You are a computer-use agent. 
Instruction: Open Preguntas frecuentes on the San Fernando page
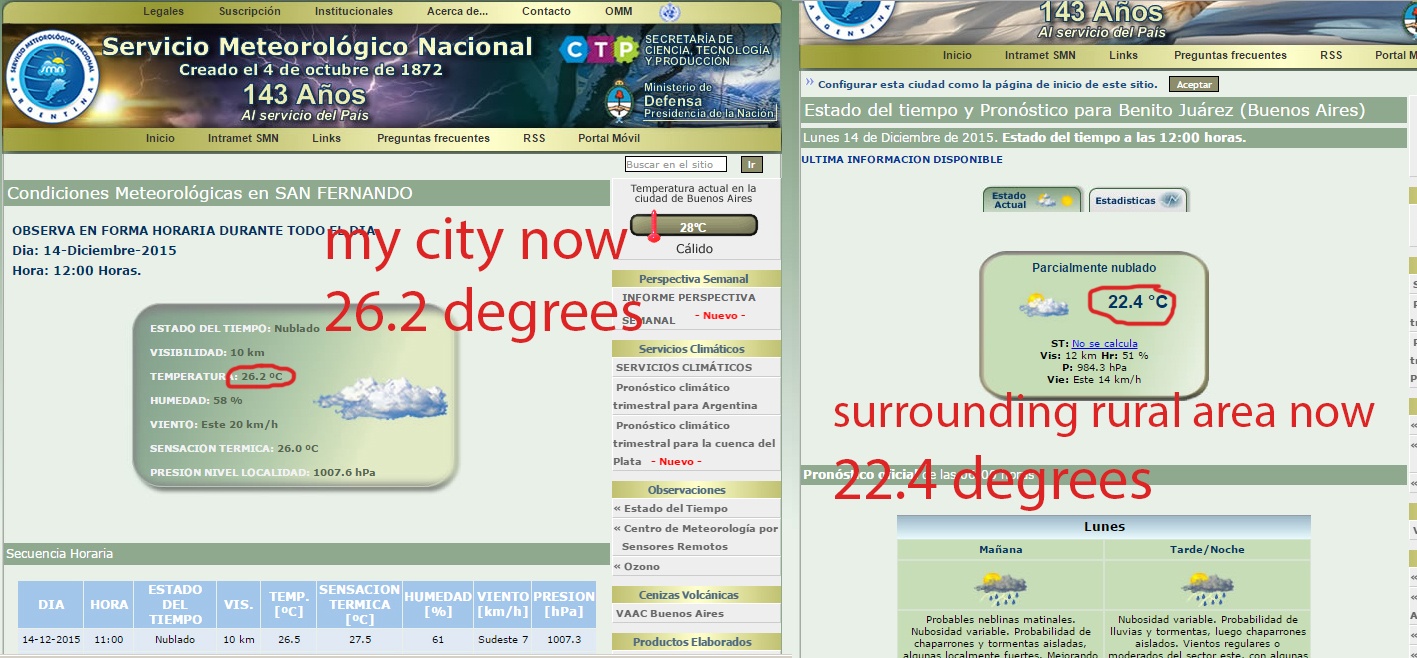[433, 138]
